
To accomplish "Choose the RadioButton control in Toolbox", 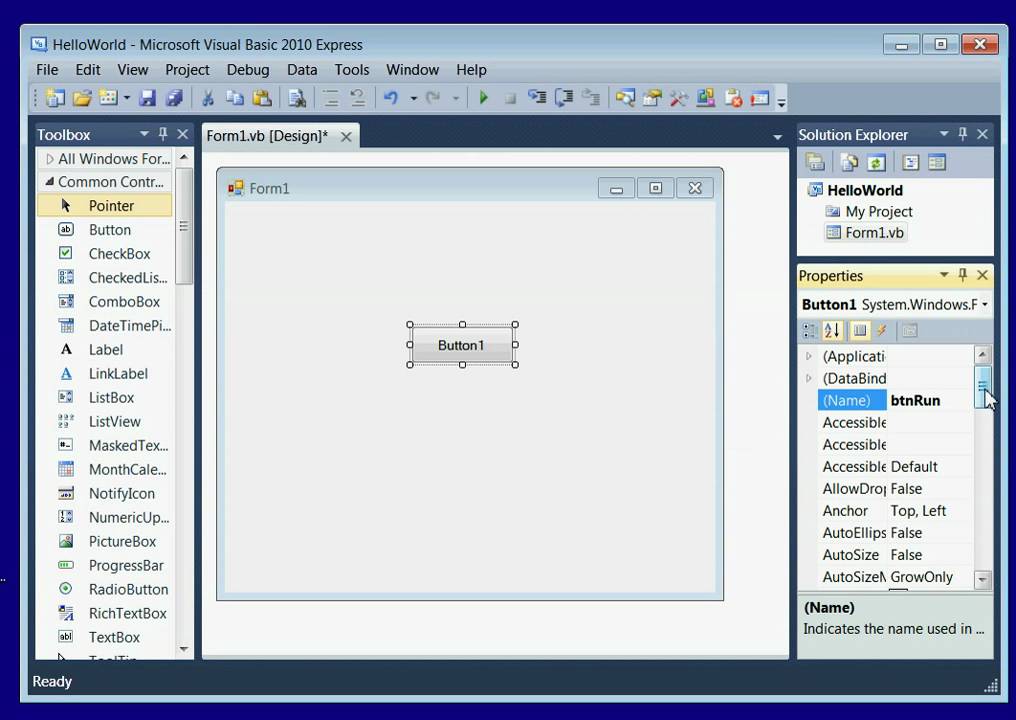I will click(x=106, y=589).
